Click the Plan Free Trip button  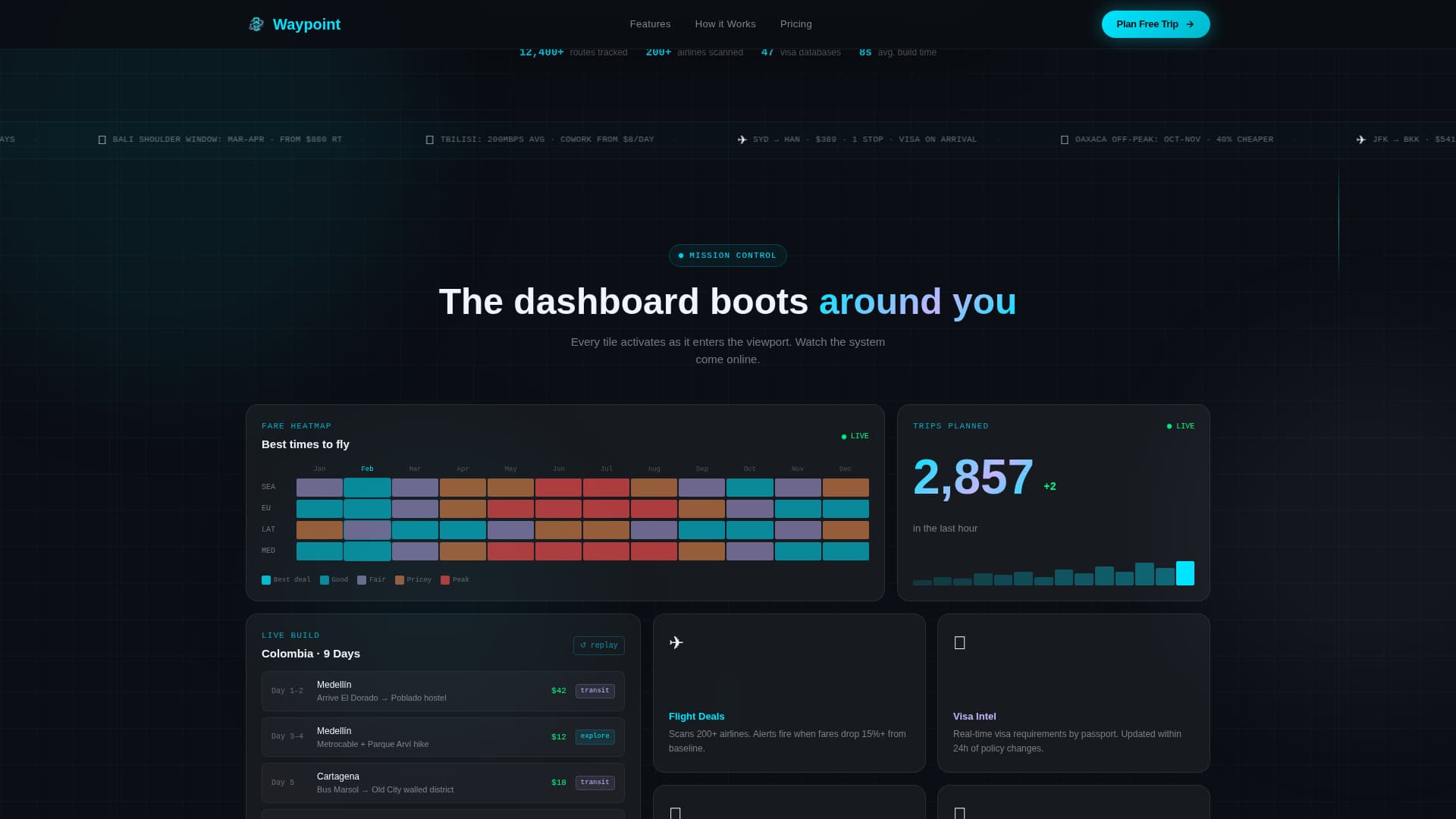pyautogui.click(x=1155, y=24)
